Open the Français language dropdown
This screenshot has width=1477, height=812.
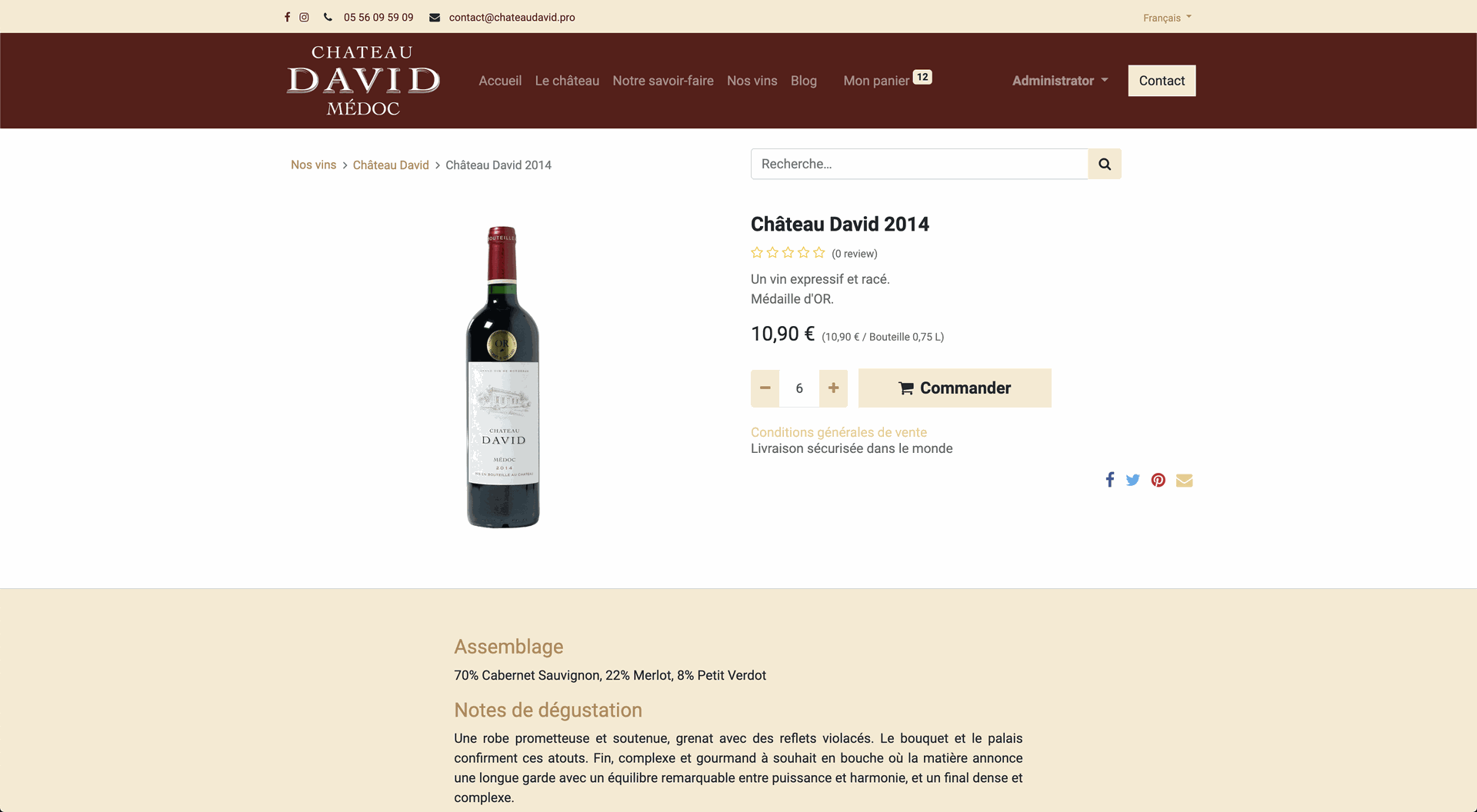click(1167, 18)
